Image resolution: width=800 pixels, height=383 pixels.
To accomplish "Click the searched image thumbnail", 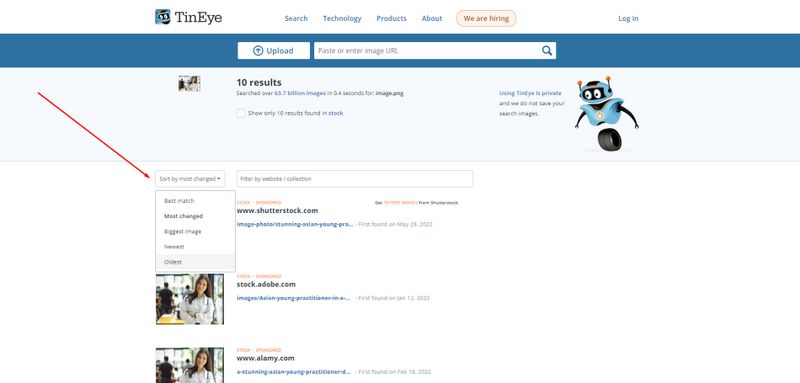I will (189, 84).
